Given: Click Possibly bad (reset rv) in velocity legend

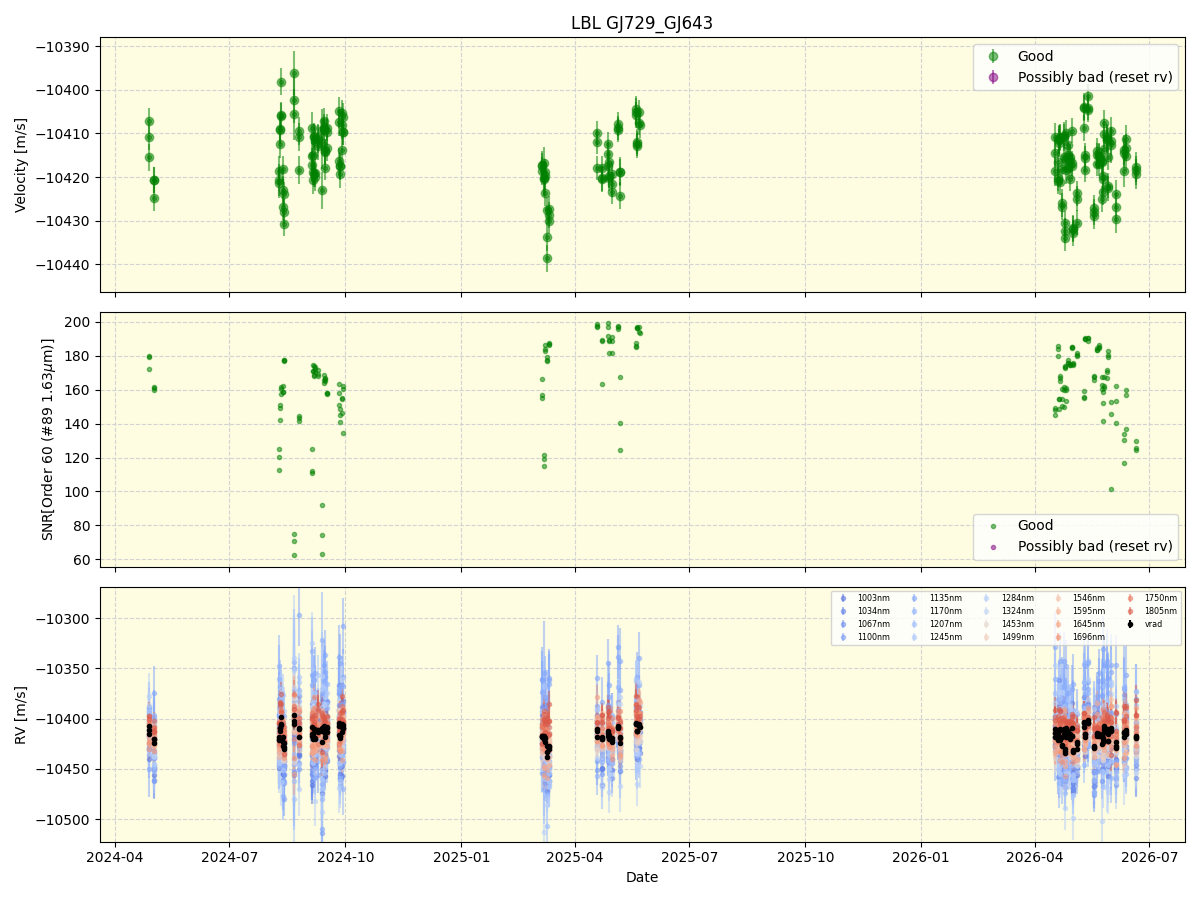Looking at the screenshot, I should 1095,77.
